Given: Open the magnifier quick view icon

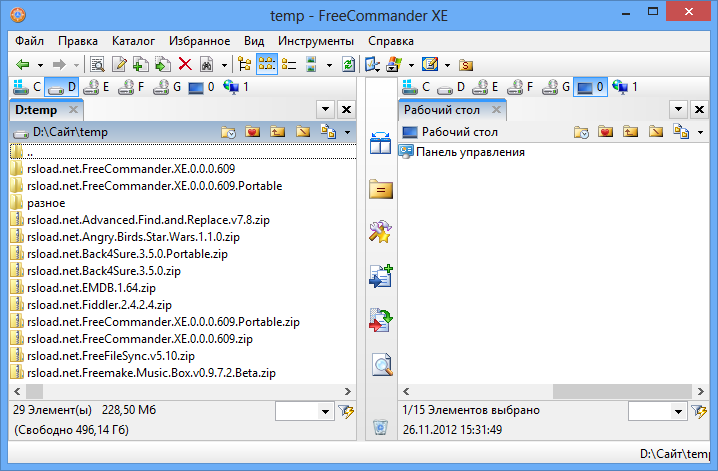Looking at the screenshot, I should point(382,364).
